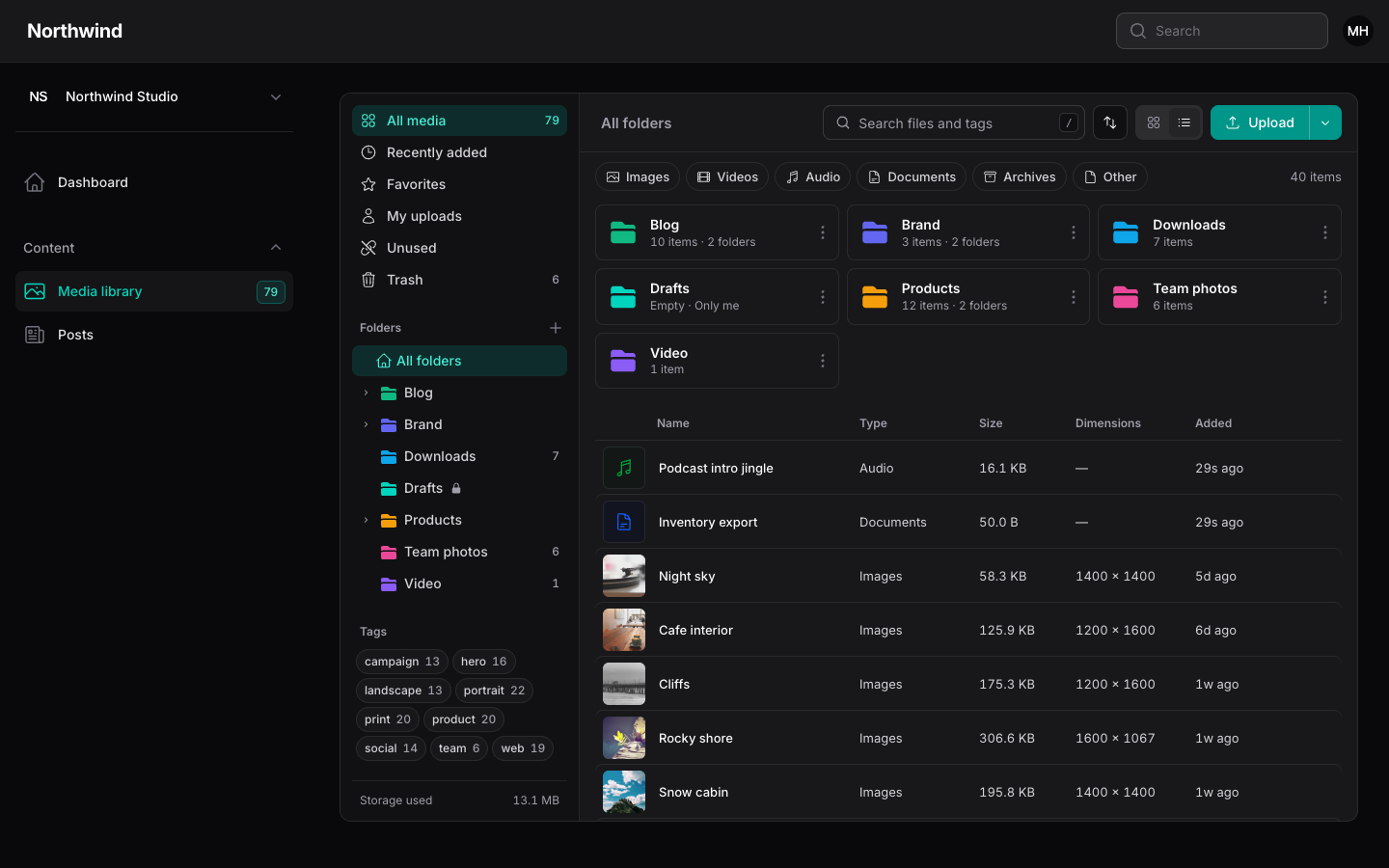
Task: Open Video folder card options menu
Action: (822, 361)
